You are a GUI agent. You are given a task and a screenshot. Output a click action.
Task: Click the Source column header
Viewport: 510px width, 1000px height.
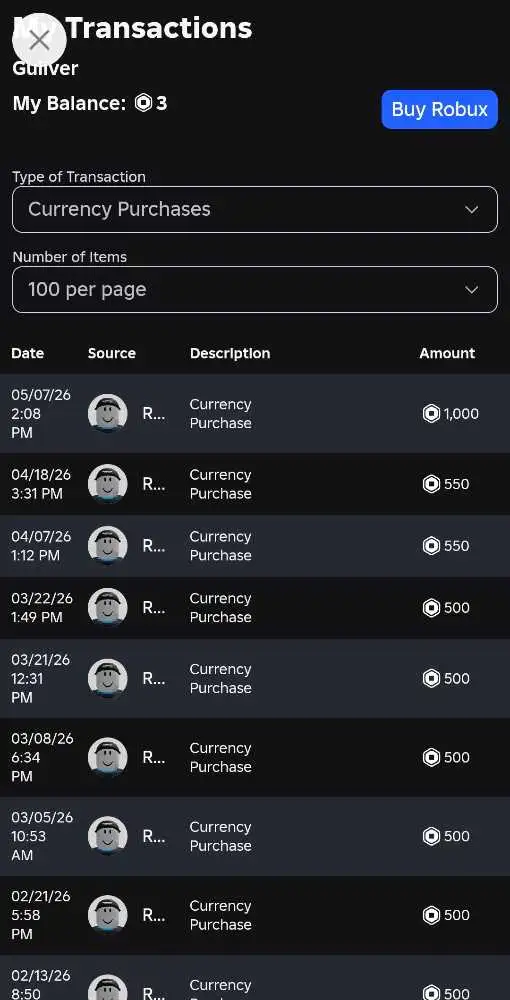click(x=112, y=353)
